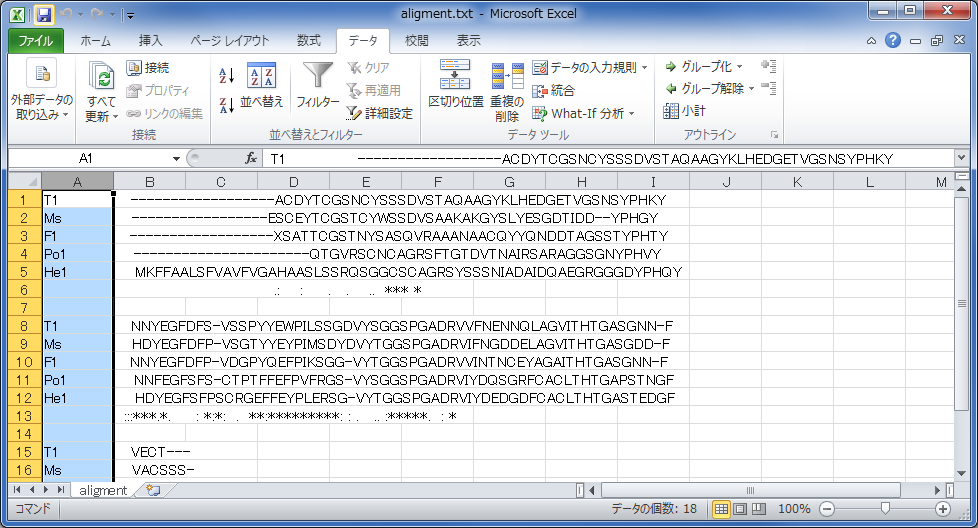This screenshot has height=528, width=978.
Task: Open the 数式 ribbon tab
Action: click(x=309, y=41)
